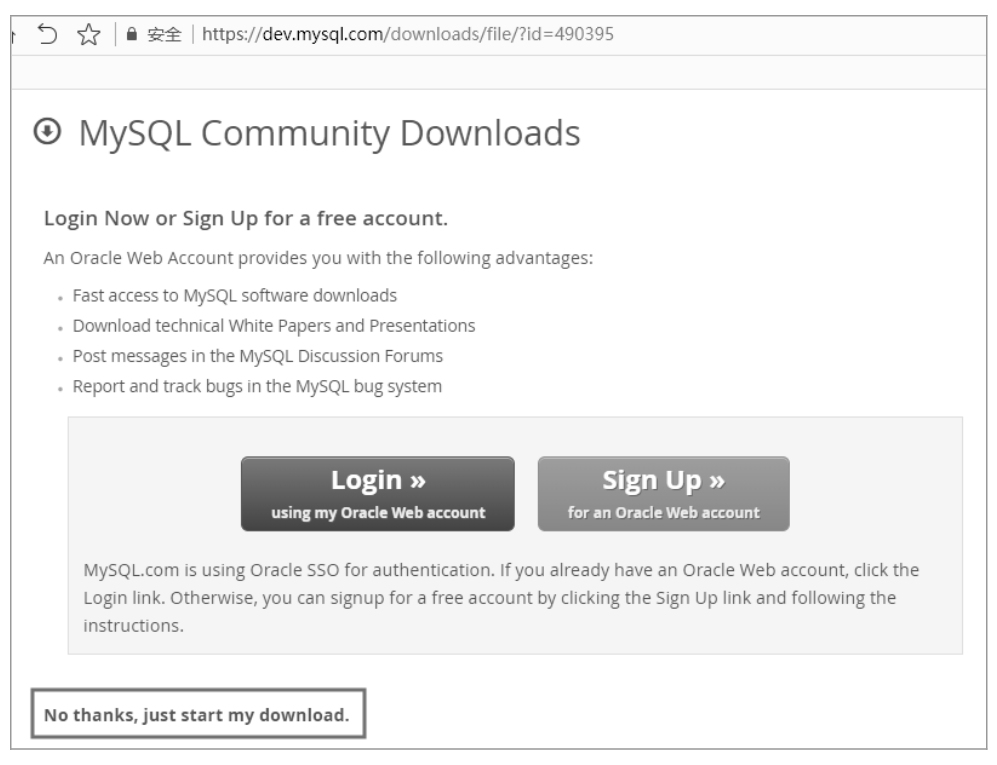This screenshot has width=997, height=765.
Task: Click the 安全 secure label
Action: coord(163,34)
